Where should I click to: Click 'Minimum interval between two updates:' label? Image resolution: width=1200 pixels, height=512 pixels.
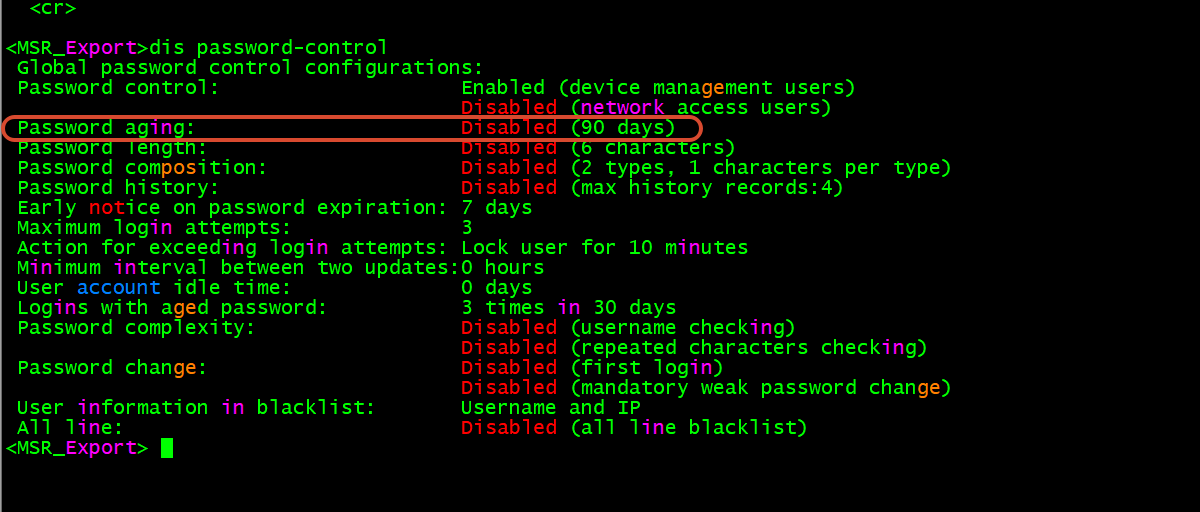tap(238, 268)
